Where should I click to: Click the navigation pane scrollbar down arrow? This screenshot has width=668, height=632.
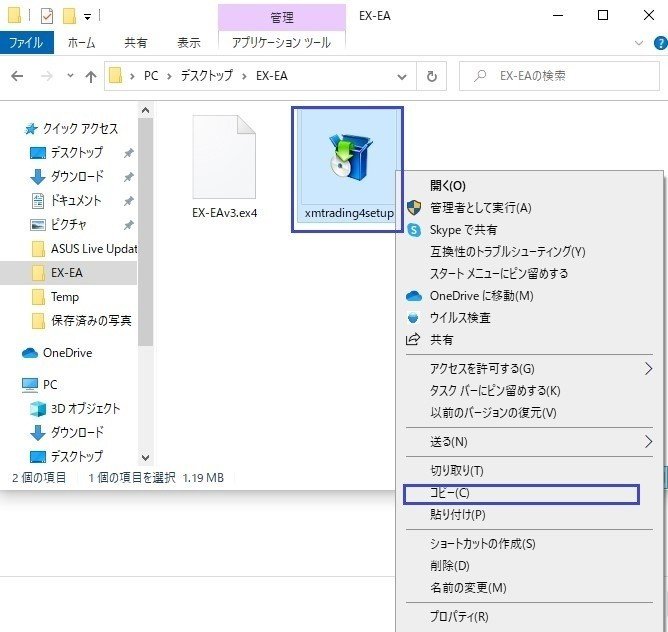[x=145, y=458]
